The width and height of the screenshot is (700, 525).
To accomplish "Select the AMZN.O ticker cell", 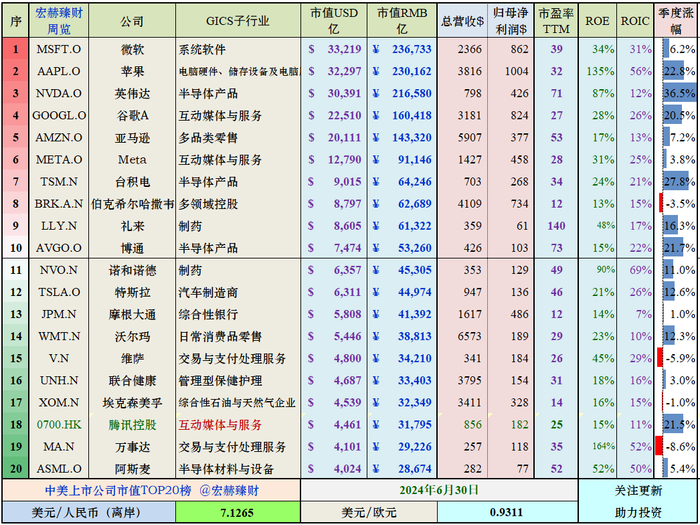I will point(59,138).
